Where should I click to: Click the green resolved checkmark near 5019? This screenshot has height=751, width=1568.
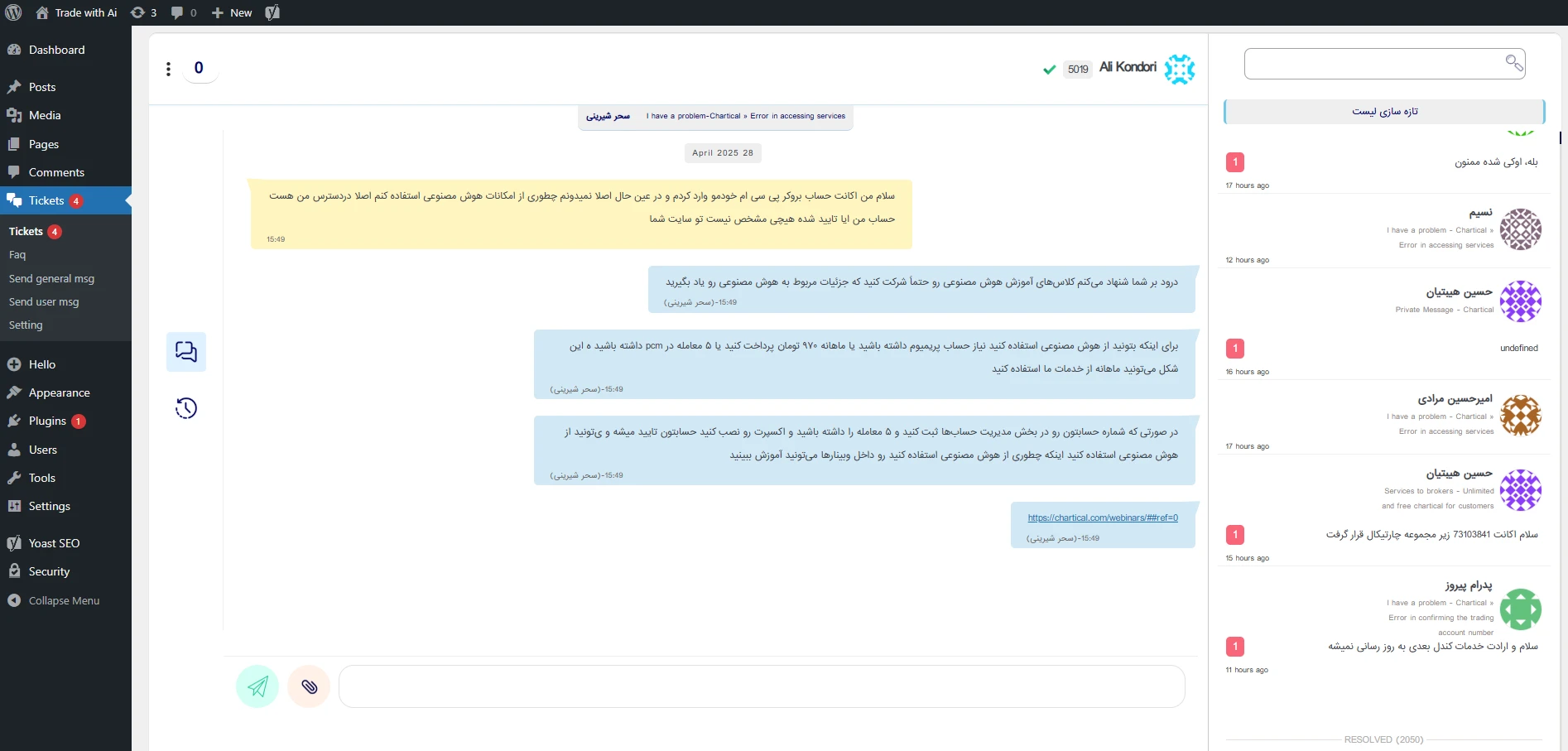tap(1049, 70)
